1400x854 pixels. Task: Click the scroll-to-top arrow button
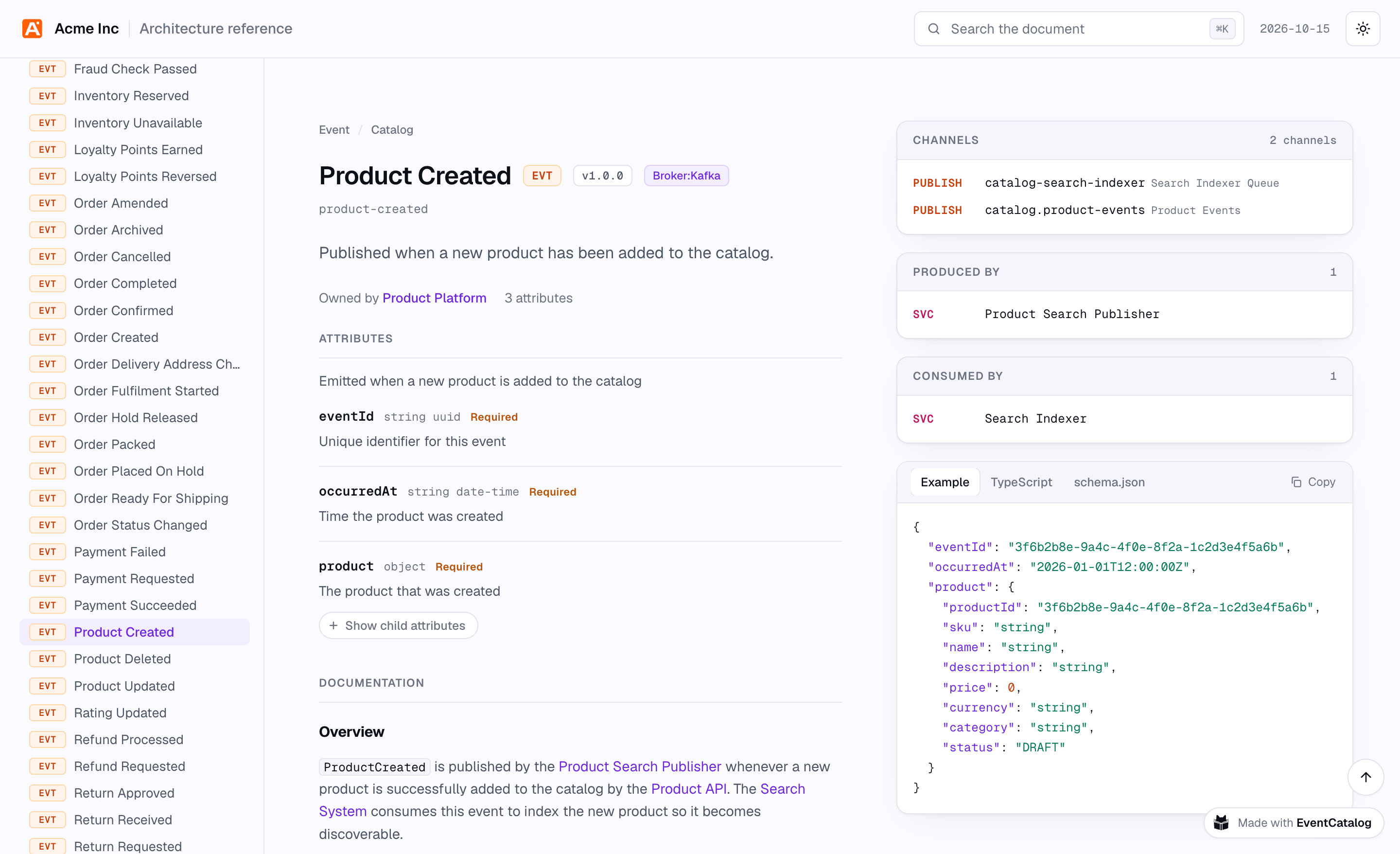click(x=1365, y=777)
